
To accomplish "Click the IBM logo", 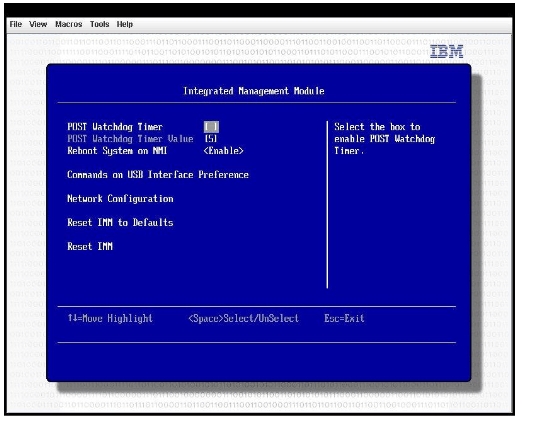I will tap(446, 52).
